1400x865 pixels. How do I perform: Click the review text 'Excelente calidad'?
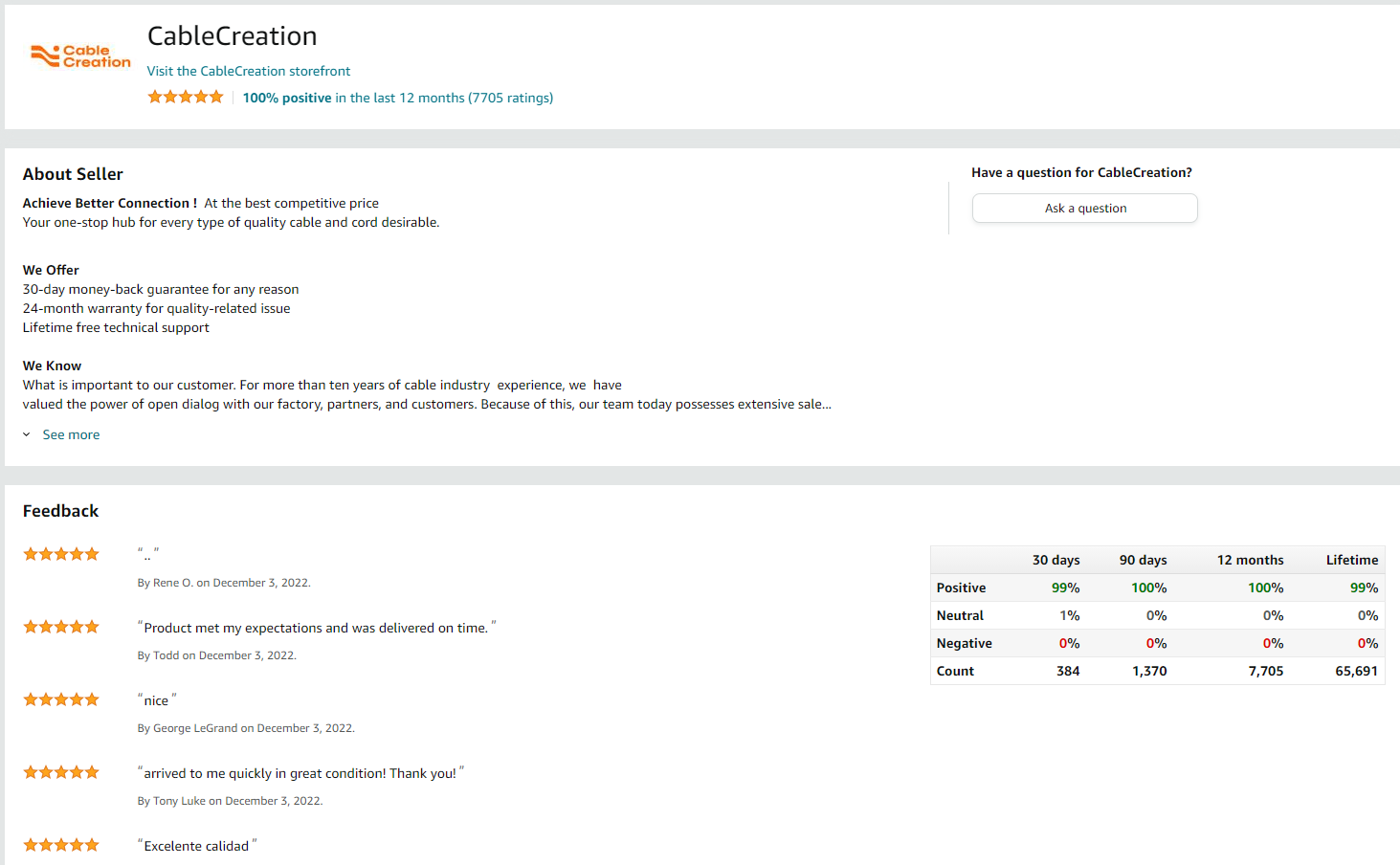point(196,846)
